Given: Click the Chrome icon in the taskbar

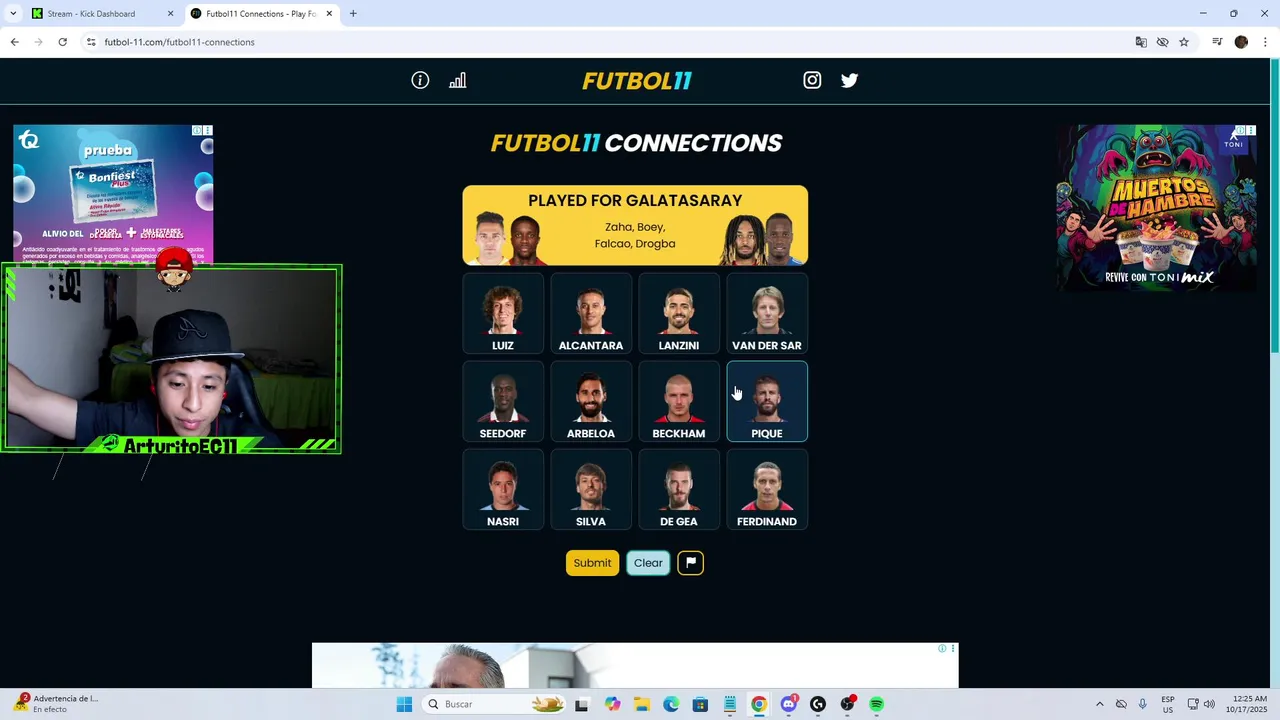Looking at the screenshot, I should (x=759, y=704).
